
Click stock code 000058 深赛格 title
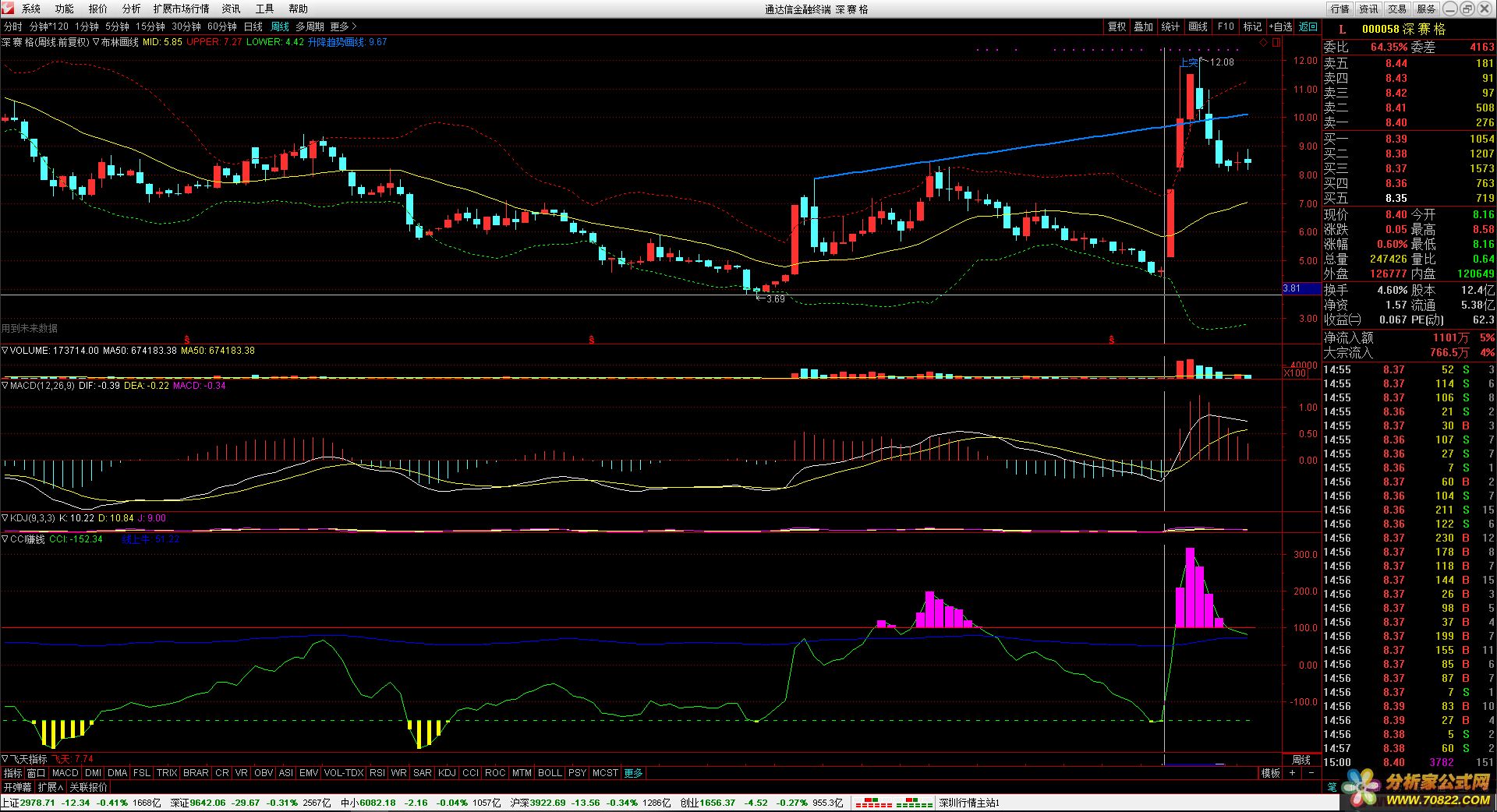coord(1403,29)
